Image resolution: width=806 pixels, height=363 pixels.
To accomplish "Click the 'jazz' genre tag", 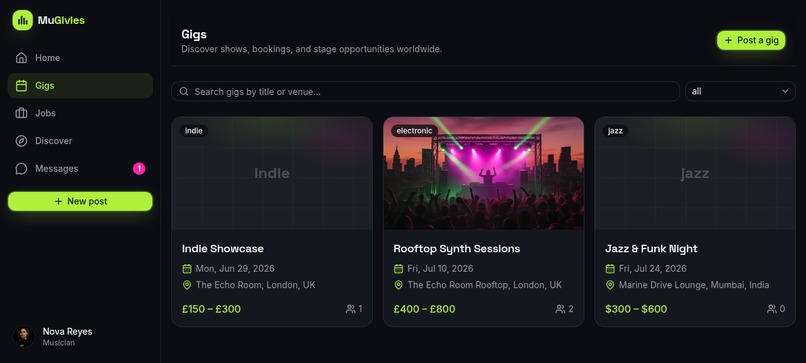I will 615,131.
